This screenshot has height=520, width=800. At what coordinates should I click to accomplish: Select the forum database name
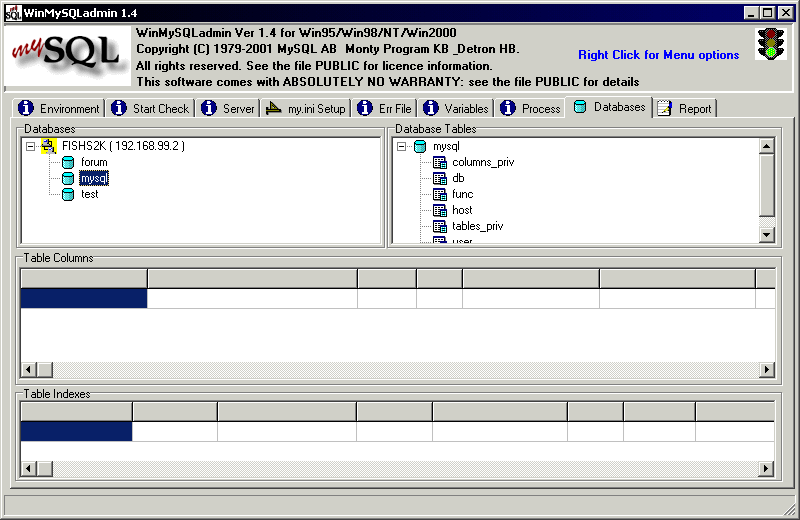(x=94, y=163)
